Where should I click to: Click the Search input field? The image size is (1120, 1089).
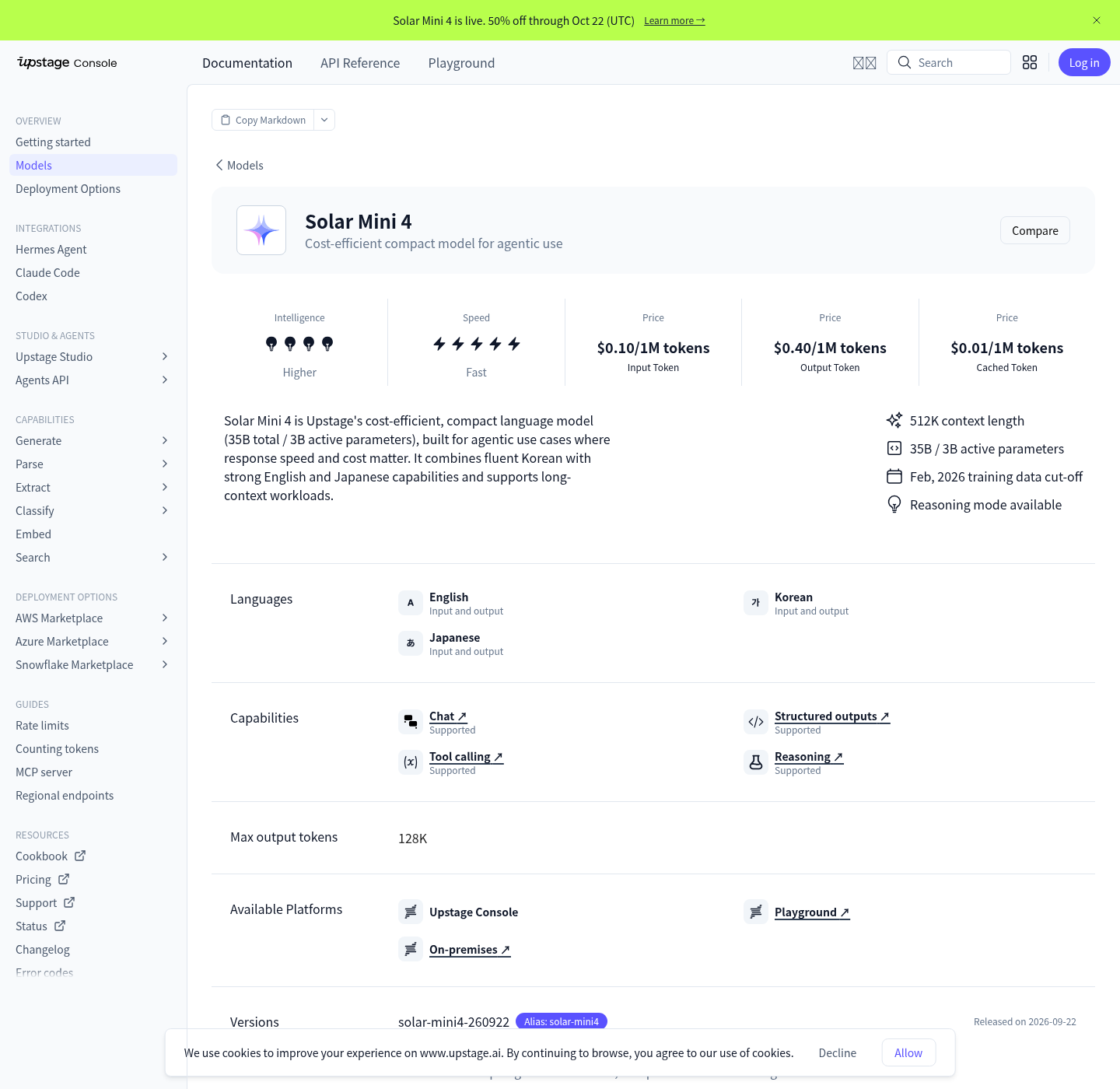click(x=949, y=62)
